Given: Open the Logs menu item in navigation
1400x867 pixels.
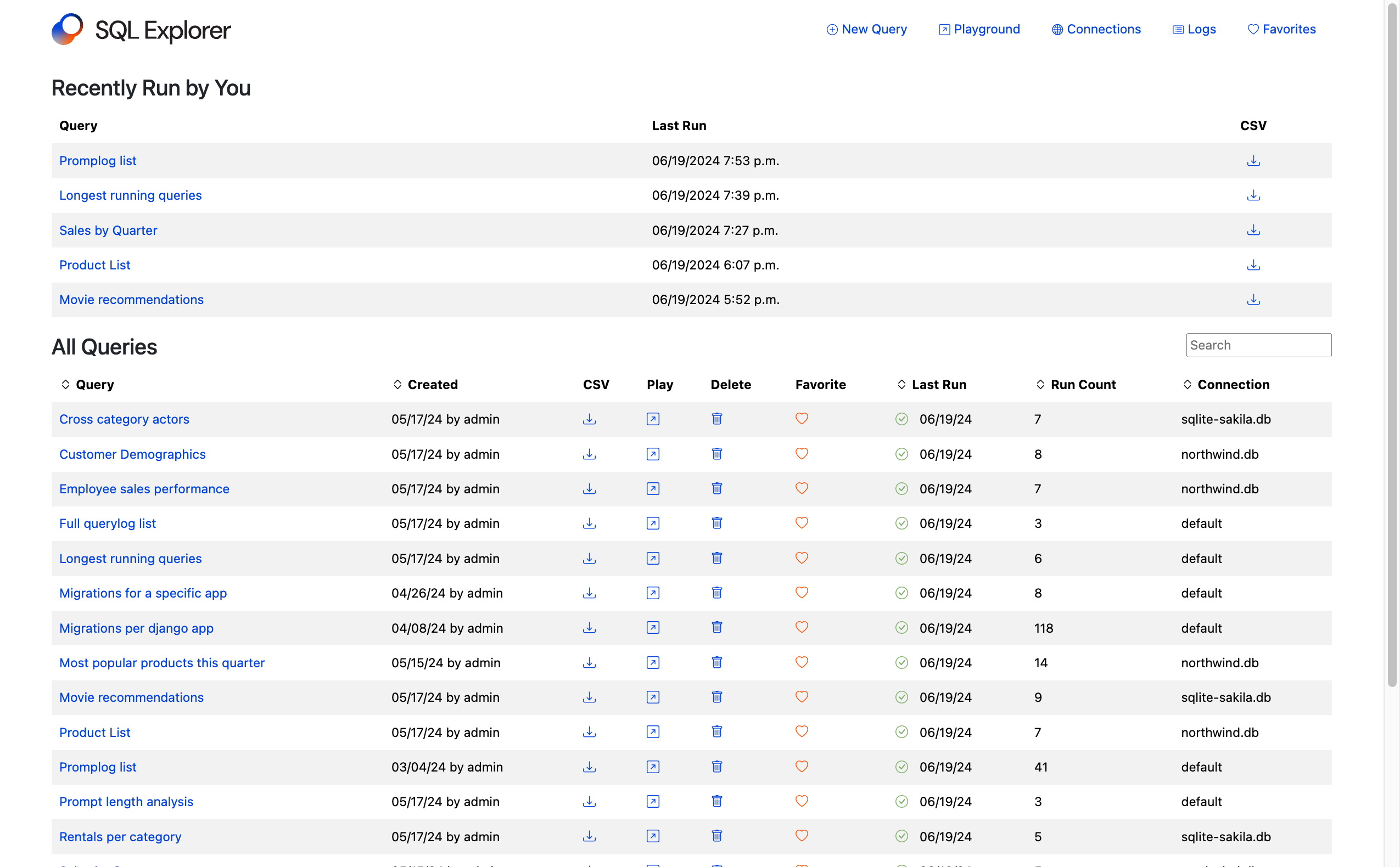Looking at the screenshot, I should click(x=1202, y=29).
